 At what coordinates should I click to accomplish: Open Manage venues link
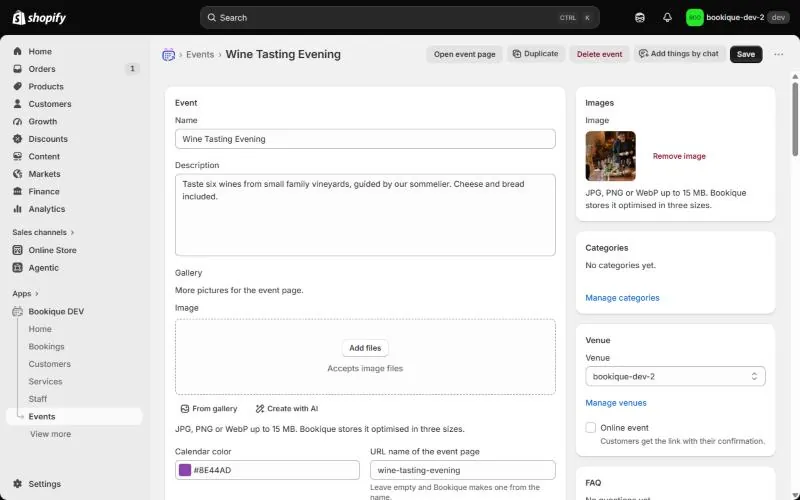[616, 403]
